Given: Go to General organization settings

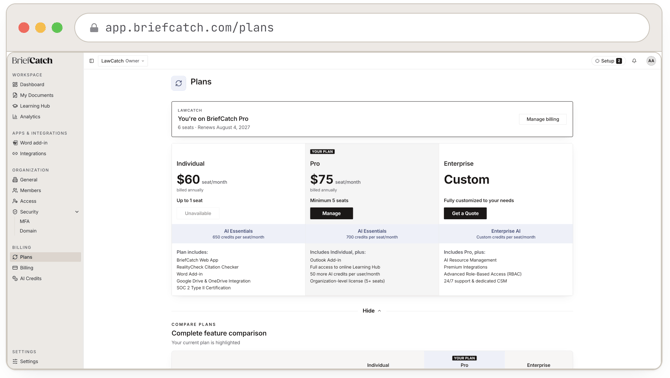Looking at the screenshot, I should coord(25,180).
